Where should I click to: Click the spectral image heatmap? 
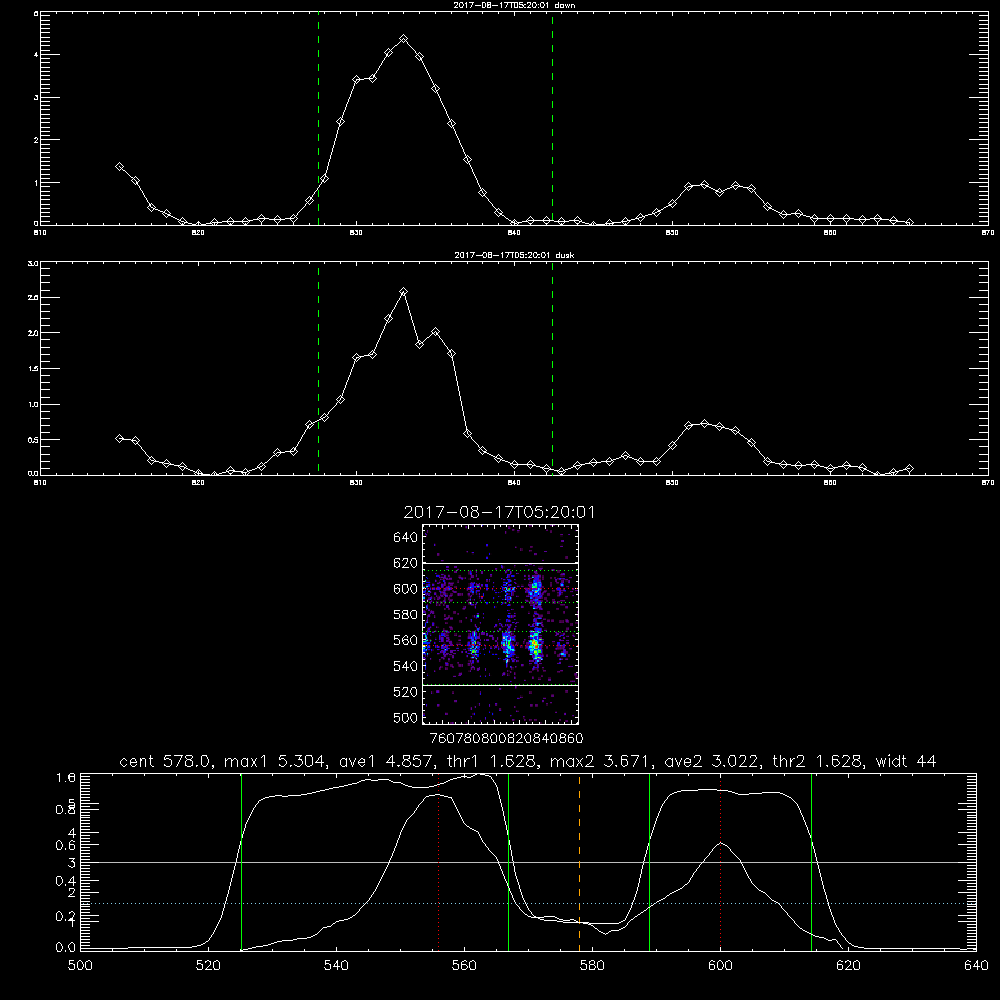[500, 624]
